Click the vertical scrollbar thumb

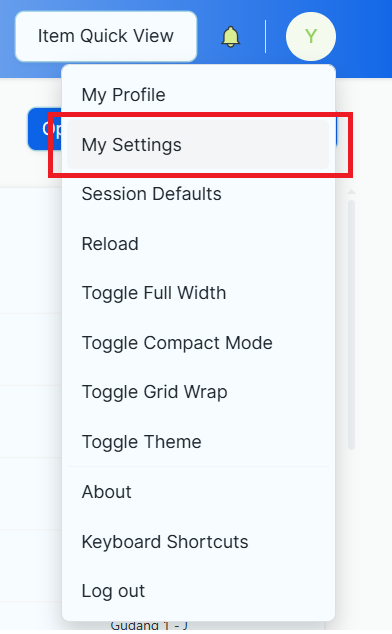(352, 325)
